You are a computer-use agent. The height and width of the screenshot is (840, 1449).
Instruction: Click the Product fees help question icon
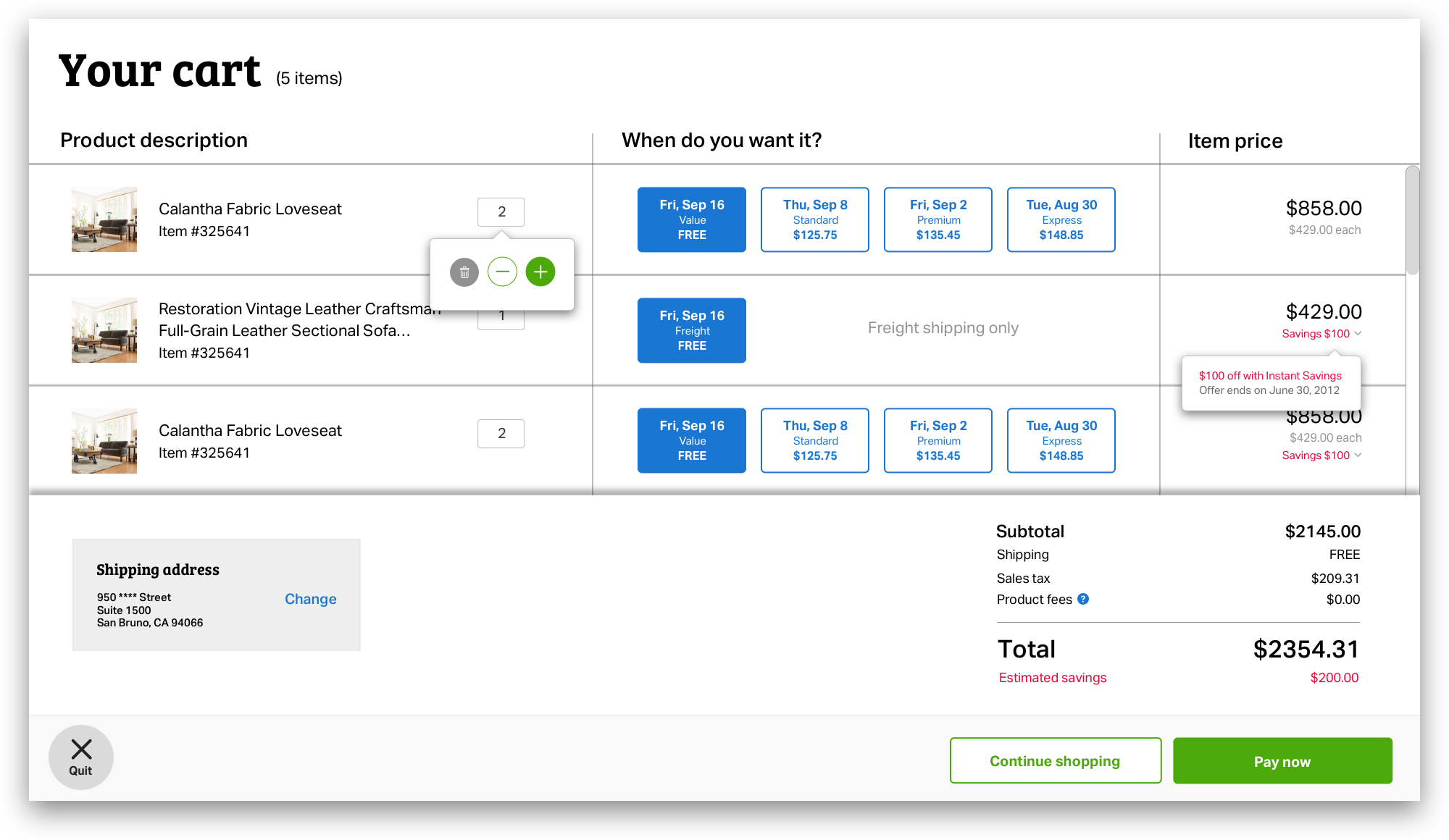1083,599
